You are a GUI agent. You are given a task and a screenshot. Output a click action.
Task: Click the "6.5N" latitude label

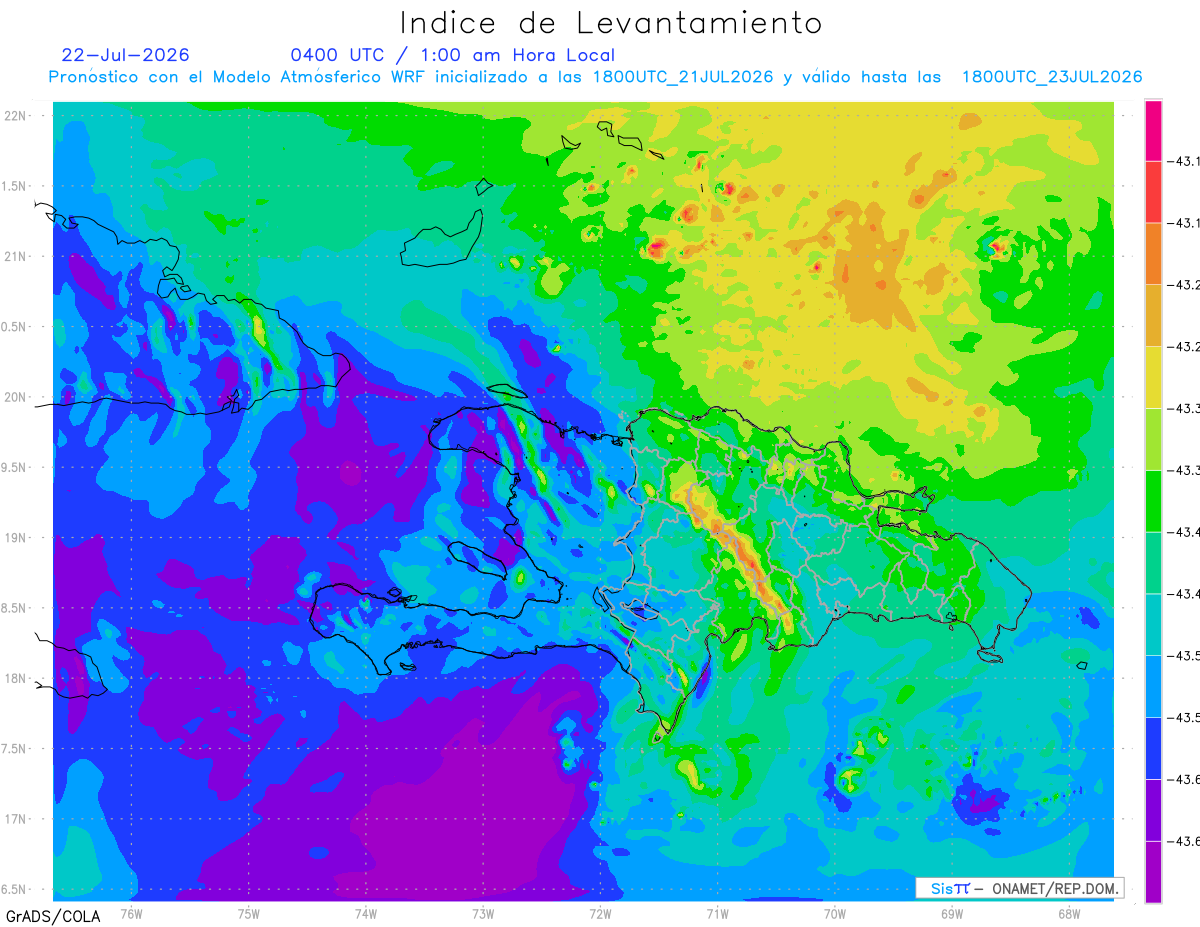pos(15,890)
